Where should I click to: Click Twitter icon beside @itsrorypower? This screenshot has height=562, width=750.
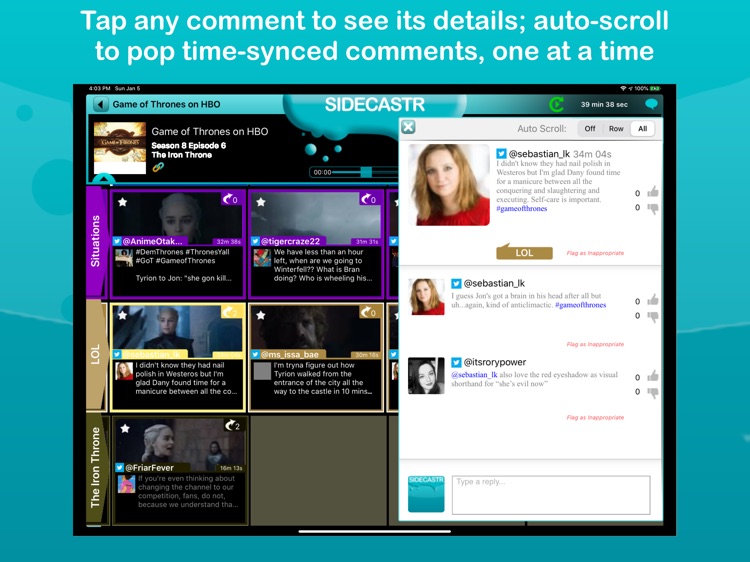tap(456, 362)
